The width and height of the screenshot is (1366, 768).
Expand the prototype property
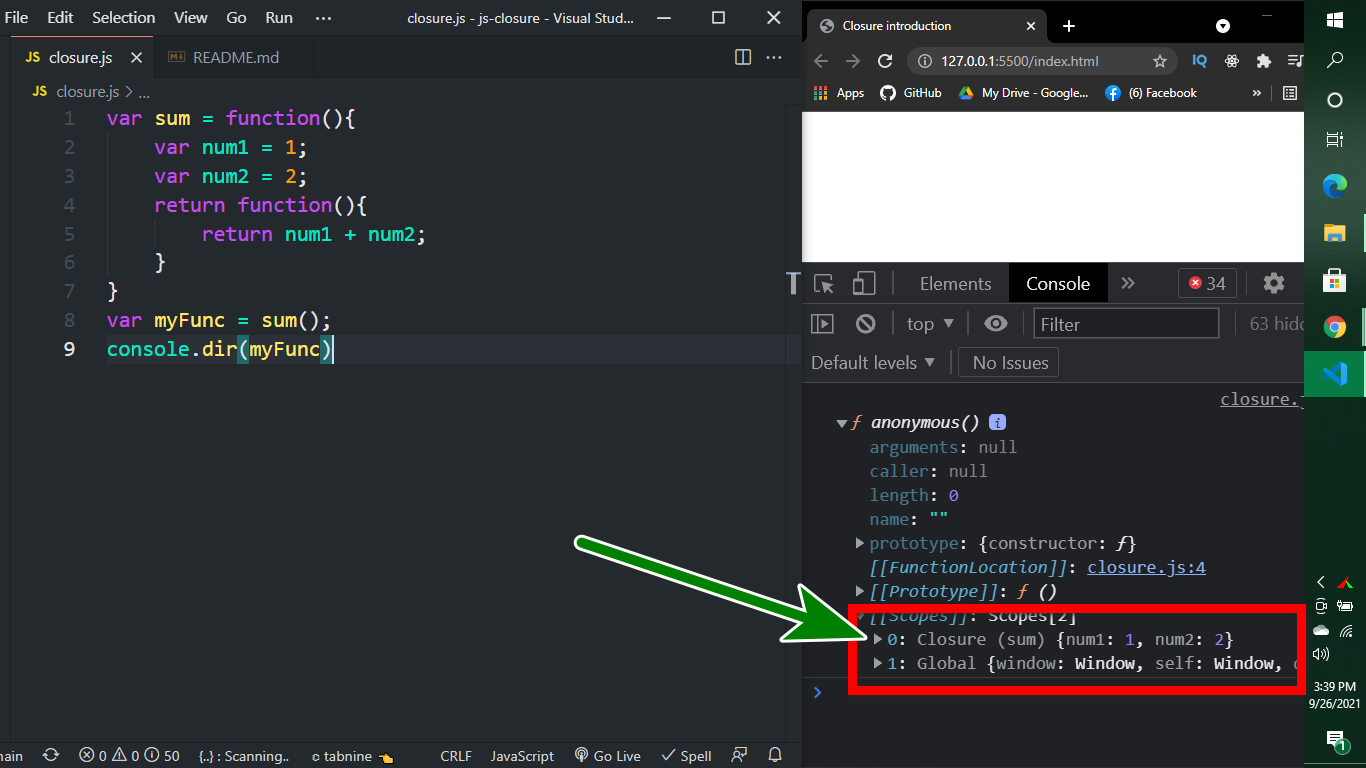point(860,543)
